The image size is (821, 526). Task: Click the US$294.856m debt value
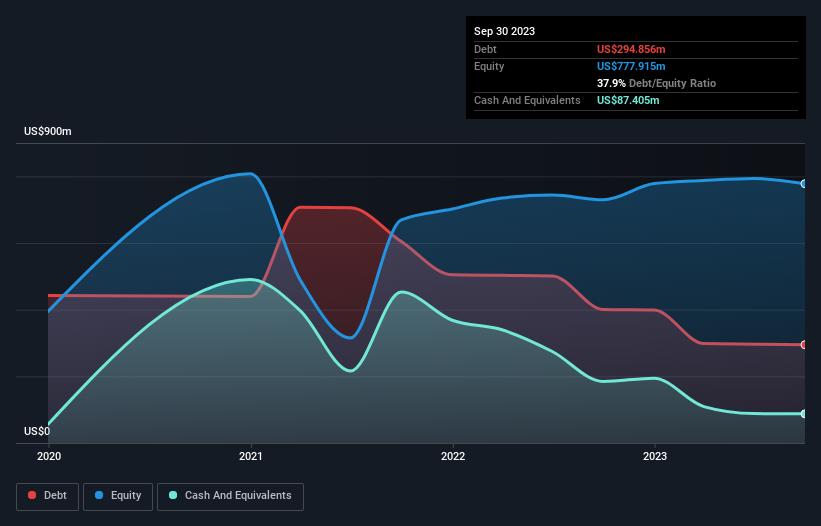(x=631, y=49)
